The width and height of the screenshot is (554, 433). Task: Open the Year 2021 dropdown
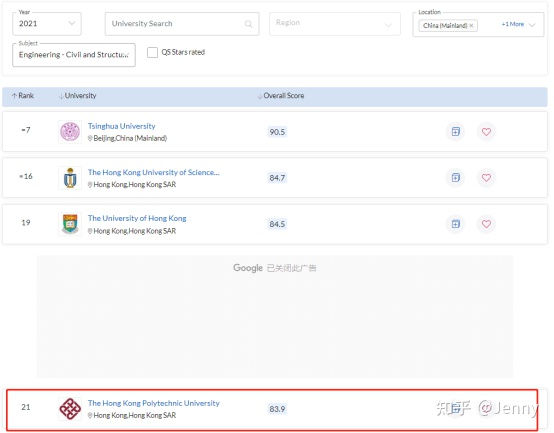pos(47,24)
